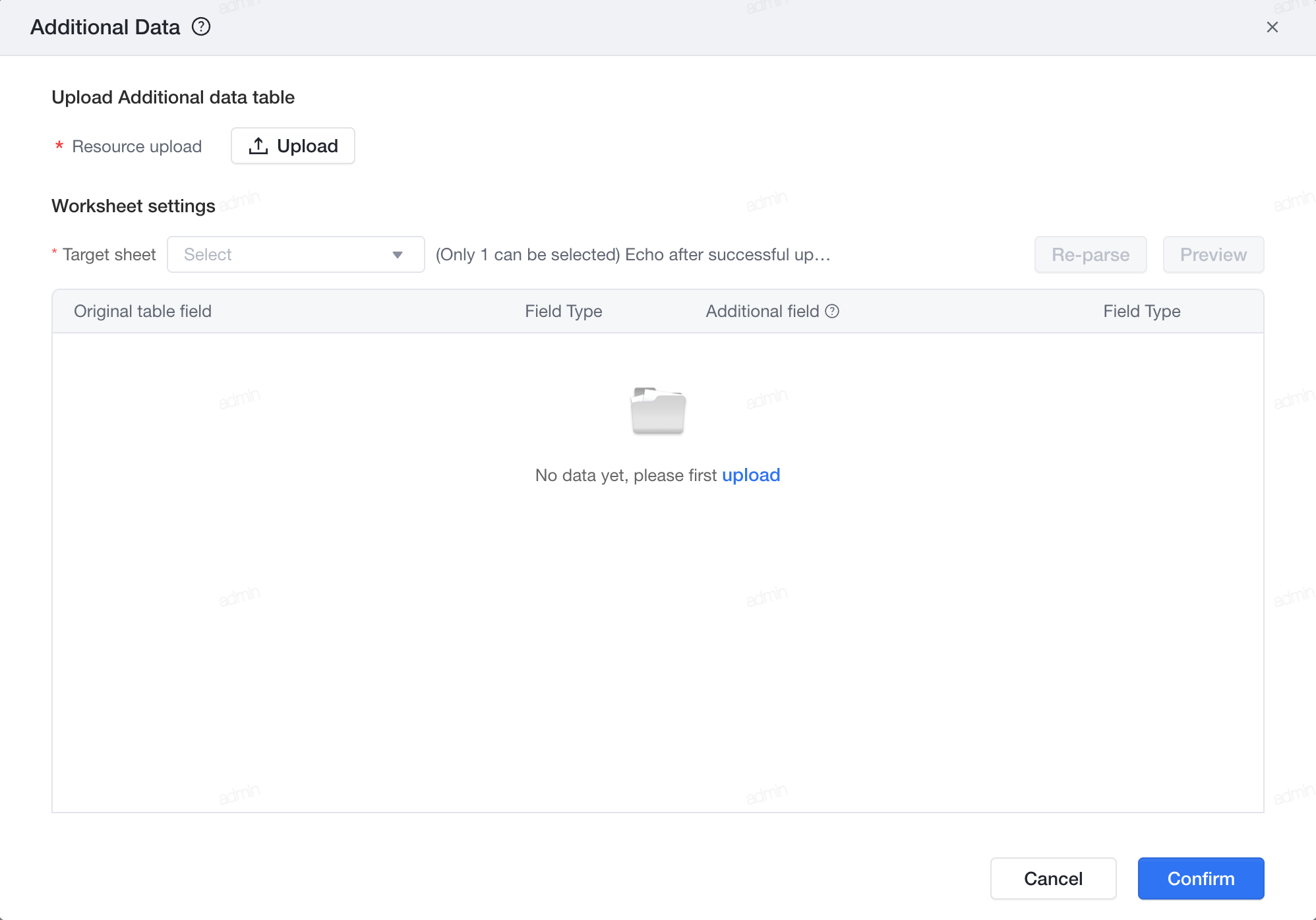Image resolution: width=1316 pixels, height=920 pixels.
Task: Click the truncated hint text after Target sheet
Action: click(633, 254)
